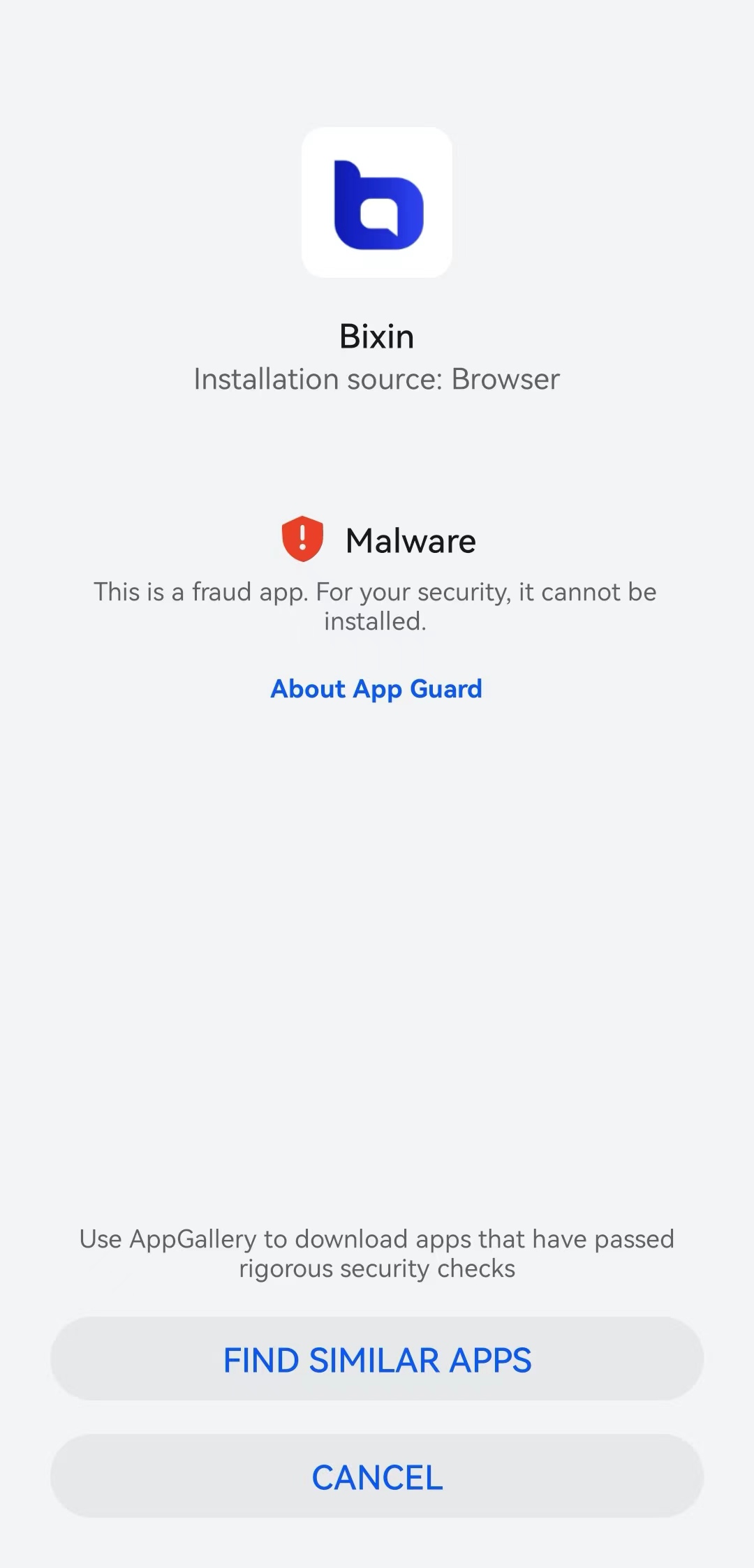Image resolution: width=754 pixels, height=1568 pixels.
Task: Open the About App Guard link
Action: [x=376, y=689]
